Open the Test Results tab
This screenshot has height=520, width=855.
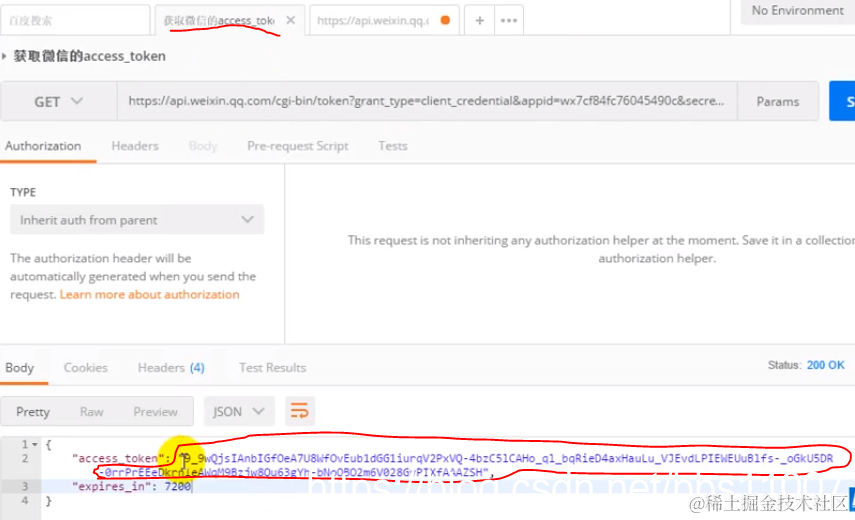273,368
